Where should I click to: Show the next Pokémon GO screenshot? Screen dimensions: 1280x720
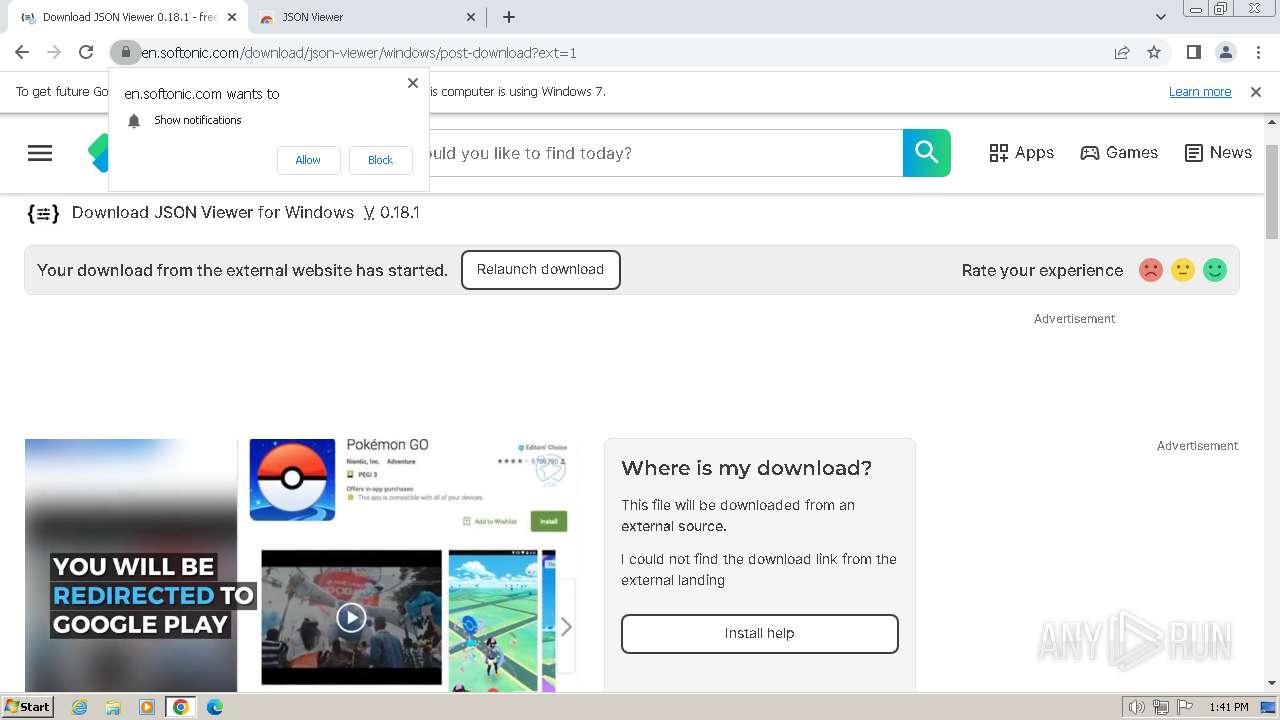pyautogui.click(x=566, y=627)
